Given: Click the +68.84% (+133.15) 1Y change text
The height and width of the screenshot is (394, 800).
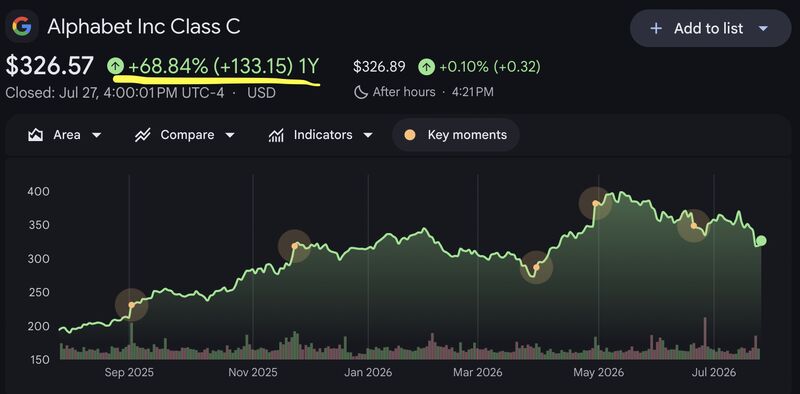Looking at the screenshot, I should click(223, 66).
